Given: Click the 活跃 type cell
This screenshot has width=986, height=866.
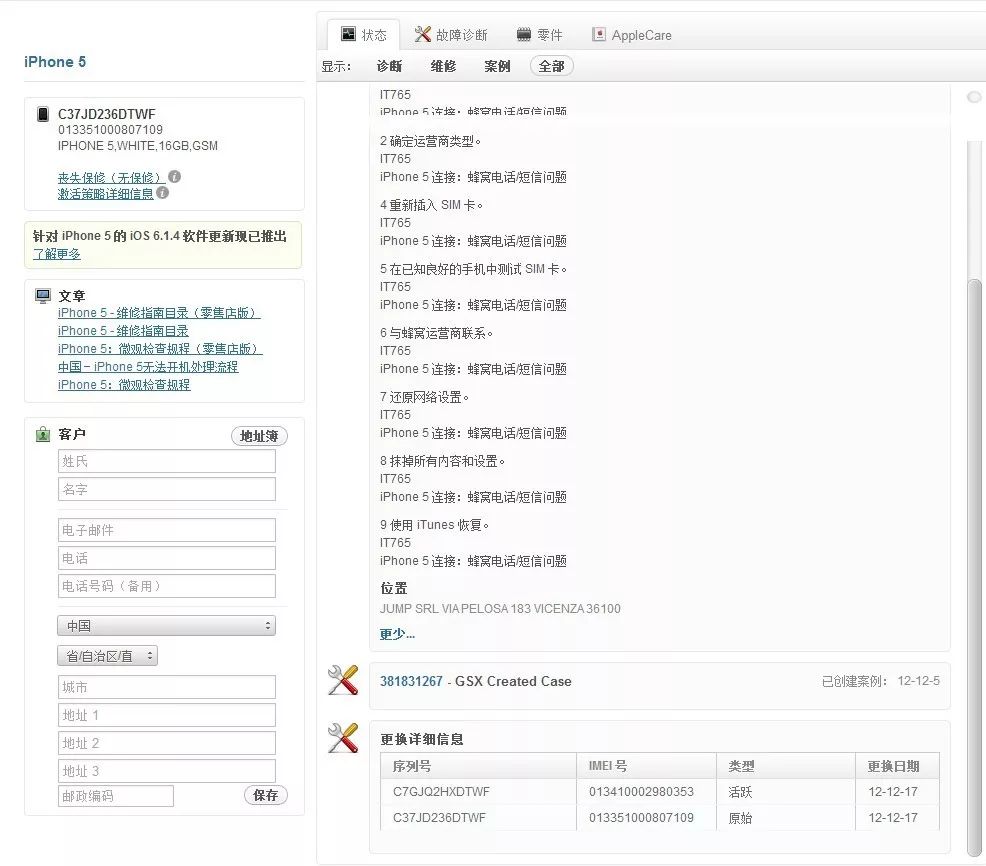Looking at the screenshot, I should click(x=786, y=792).
